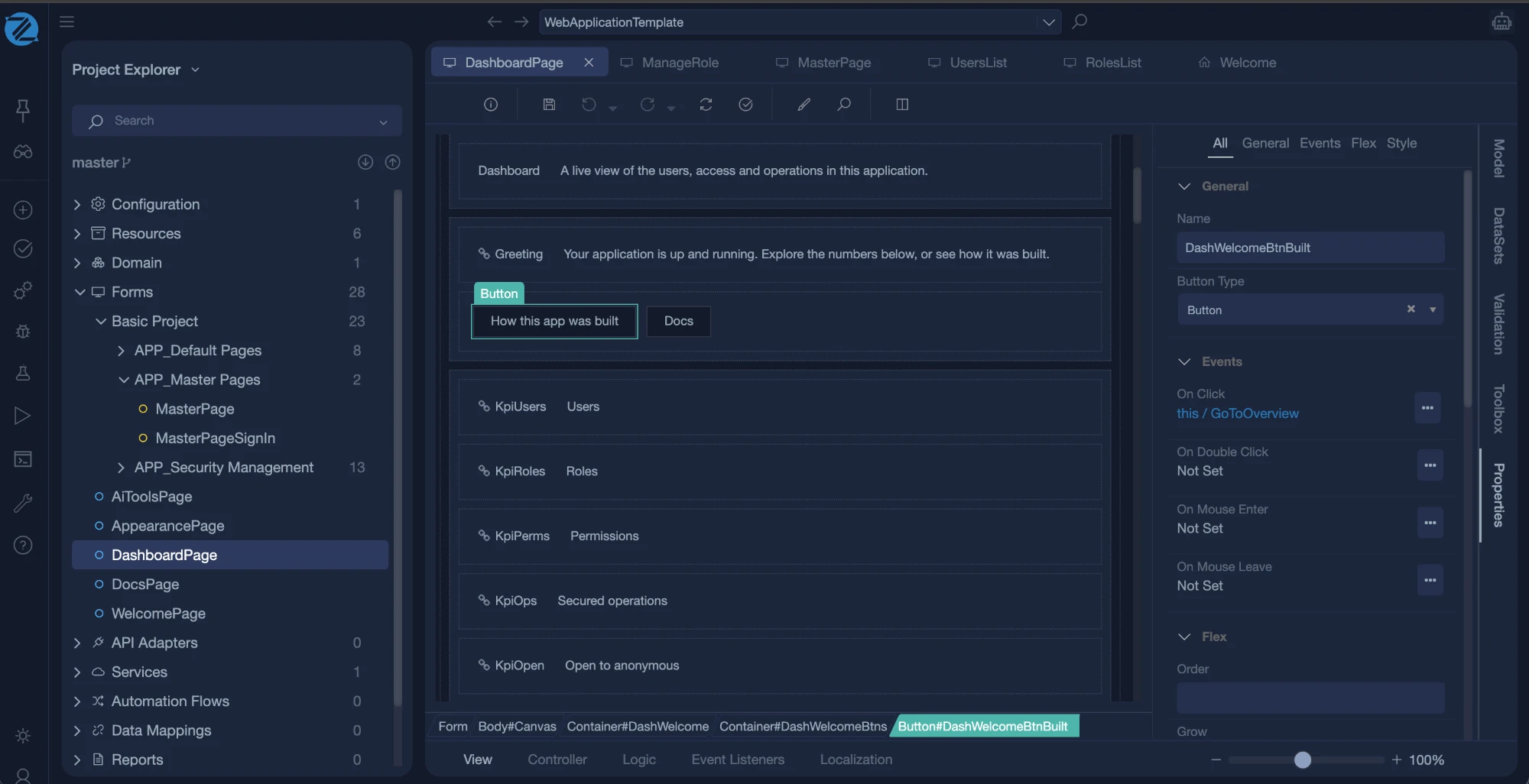Viewport: 1529px width, 784px height.
Task: Click the binoculars icon in the left sidebar
Action: 23,151
